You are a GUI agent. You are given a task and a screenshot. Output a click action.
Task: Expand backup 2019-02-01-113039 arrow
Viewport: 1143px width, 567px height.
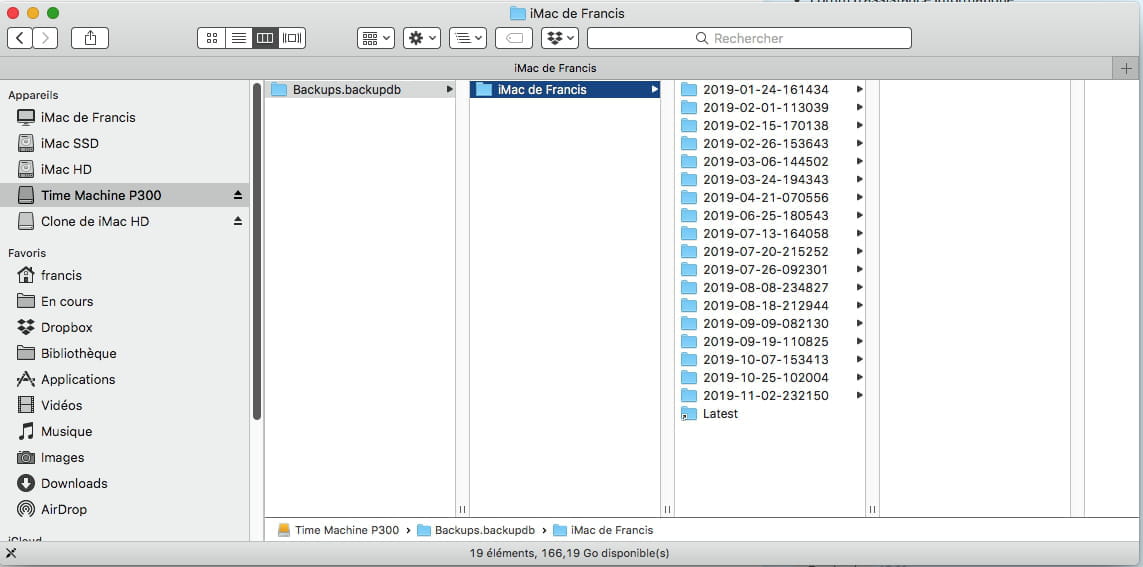[x=859, y=107]
